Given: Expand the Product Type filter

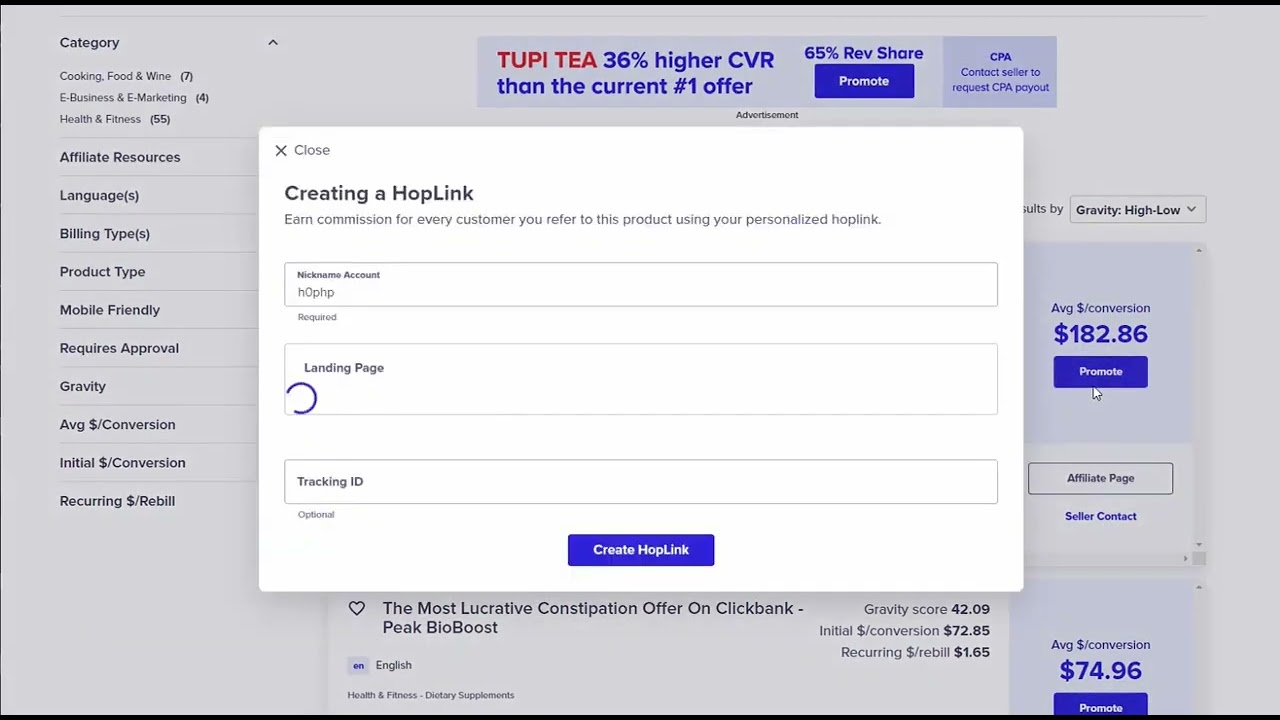Looking at the screenshot, I should pyautogui.click(x=102, y=272).
